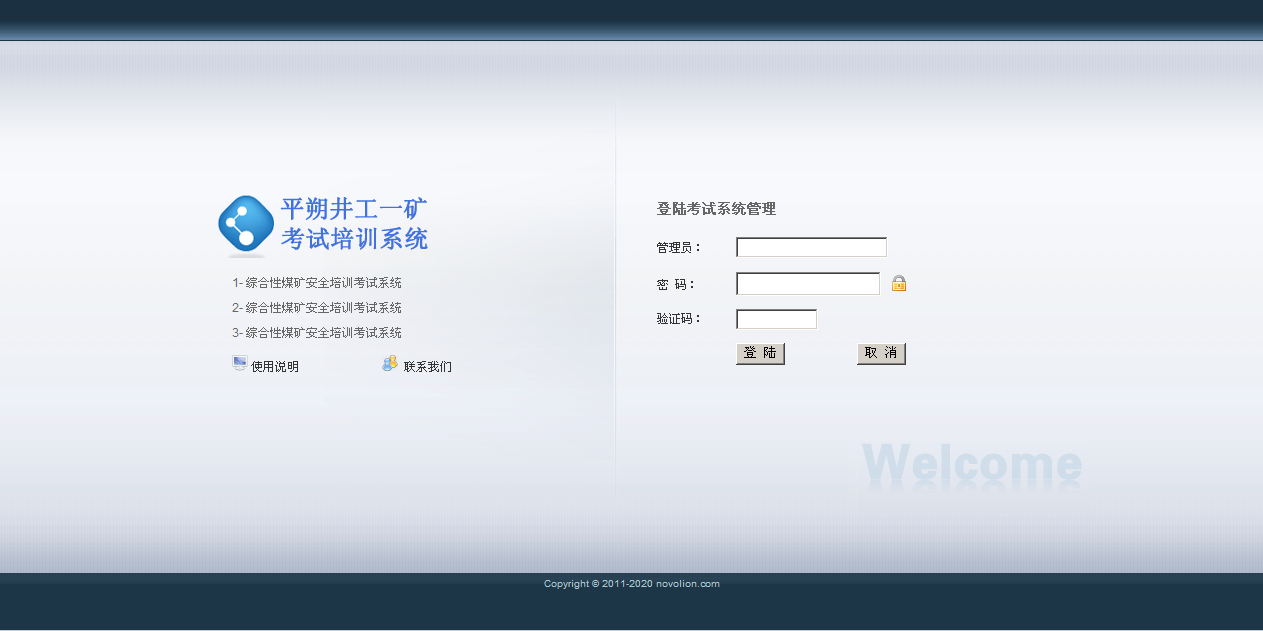1263x631 pixels.
Task: Focus the 验证码 input field
Action: (x=776, y=319)
